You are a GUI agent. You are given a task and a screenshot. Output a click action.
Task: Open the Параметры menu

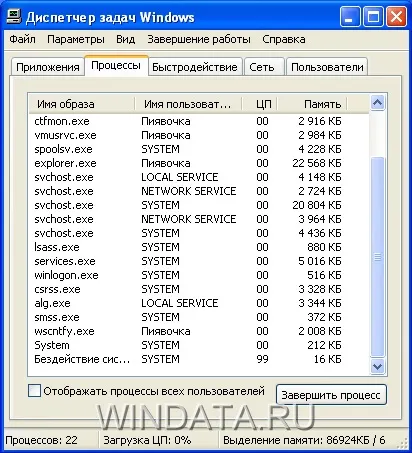pyautogui.click(x=76, y=39)
